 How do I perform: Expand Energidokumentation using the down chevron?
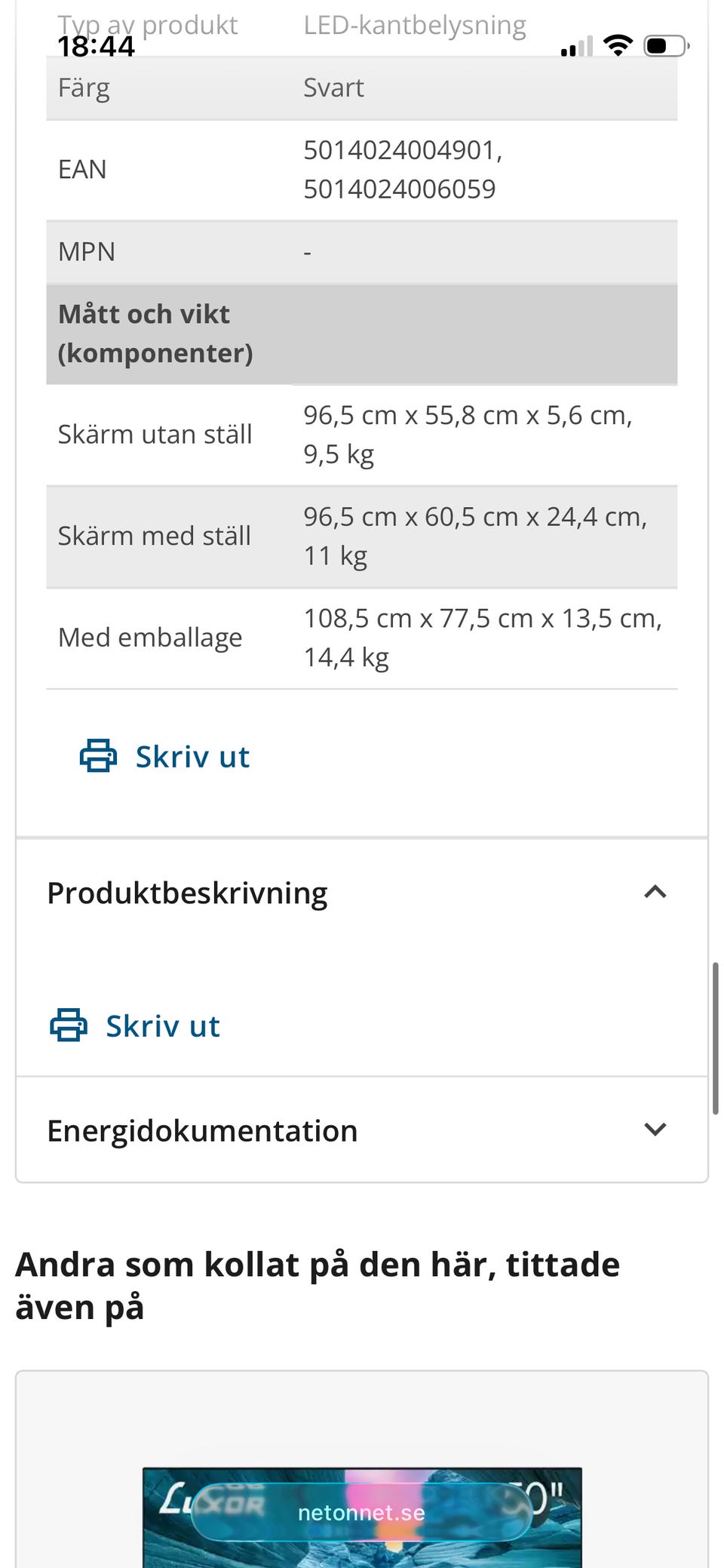pyautogui.click(x=655, y=1130)
